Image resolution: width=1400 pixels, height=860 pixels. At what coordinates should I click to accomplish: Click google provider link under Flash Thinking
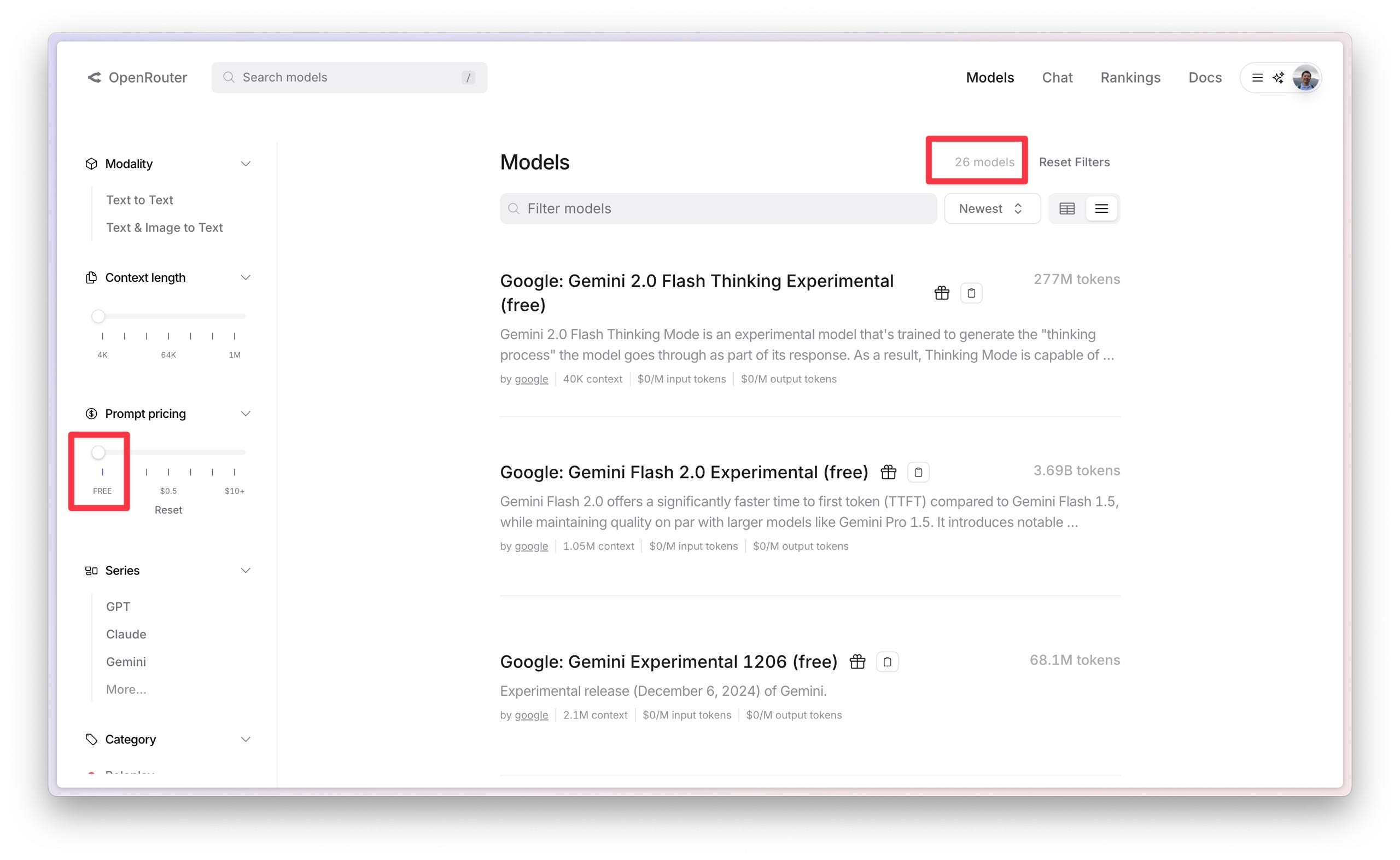pyautogui.click(x=531, y=379)
